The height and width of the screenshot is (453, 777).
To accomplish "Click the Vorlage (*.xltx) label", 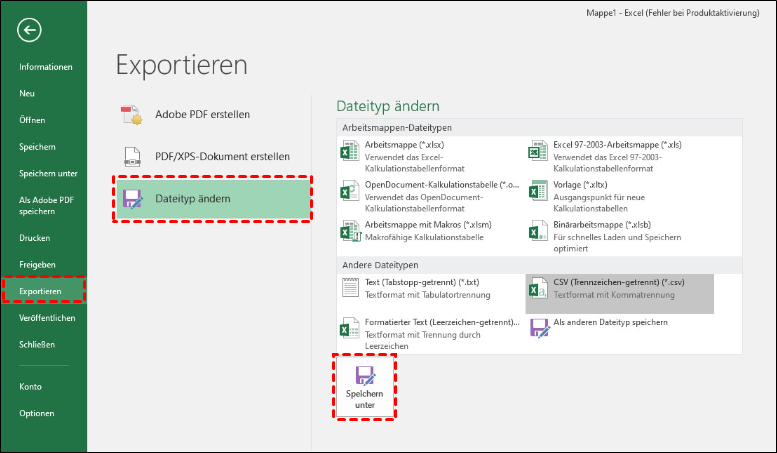I will pyautogui.click(x=580, y=185).
